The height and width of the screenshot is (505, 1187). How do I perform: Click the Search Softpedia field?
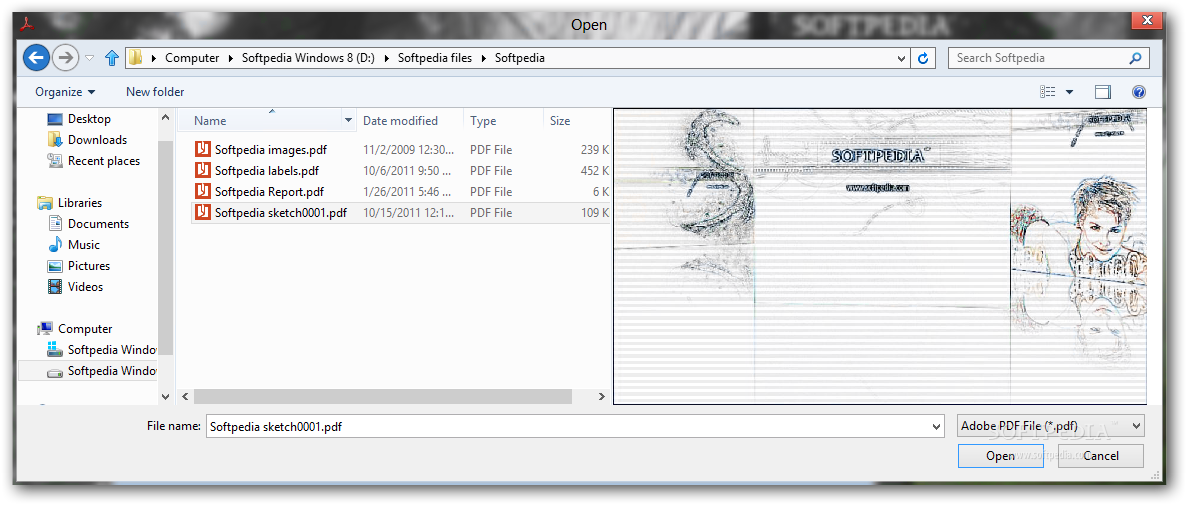tap(1048, 58)
